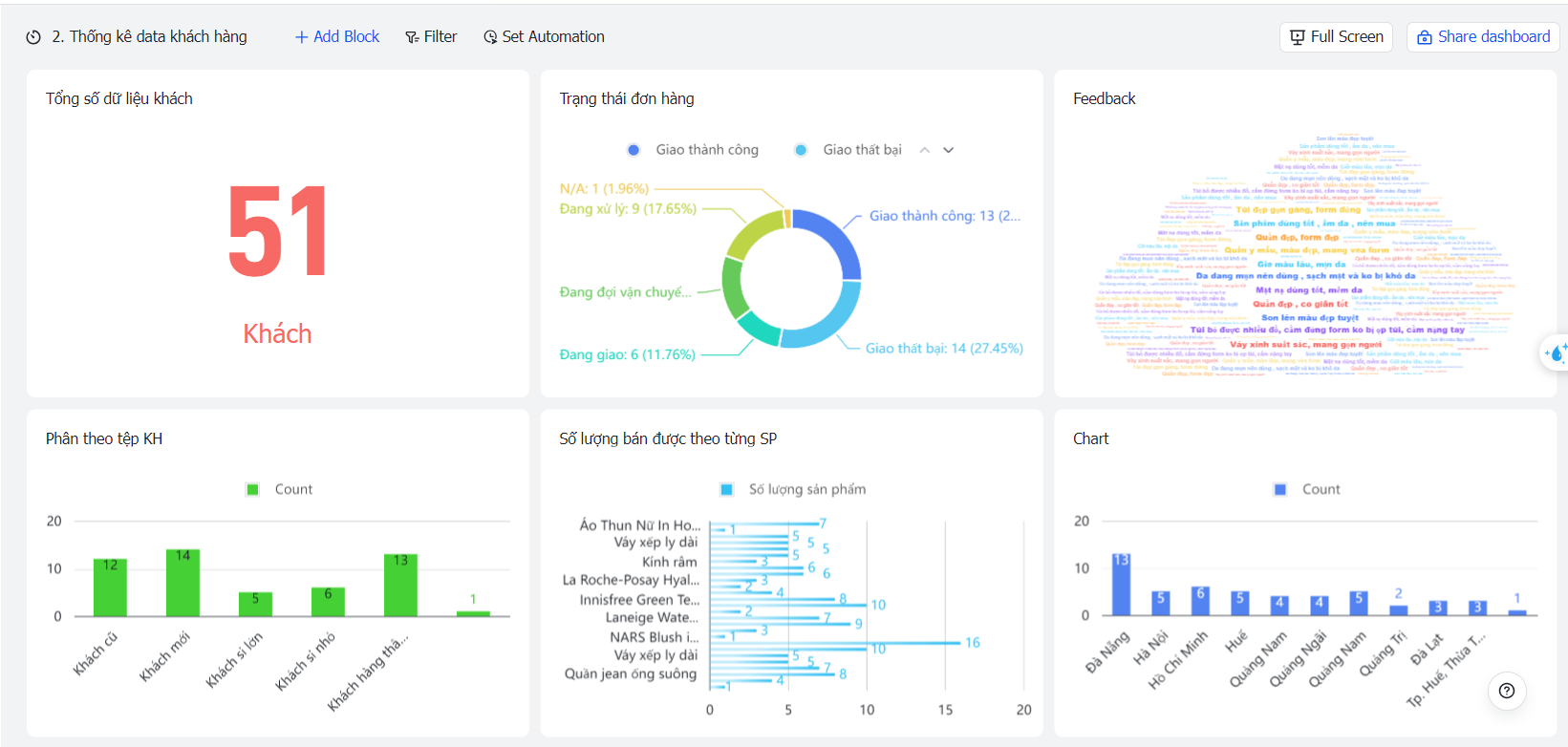Open the Filter options
The height and width of the screenshot is (747, 1568).
(431, 37)
